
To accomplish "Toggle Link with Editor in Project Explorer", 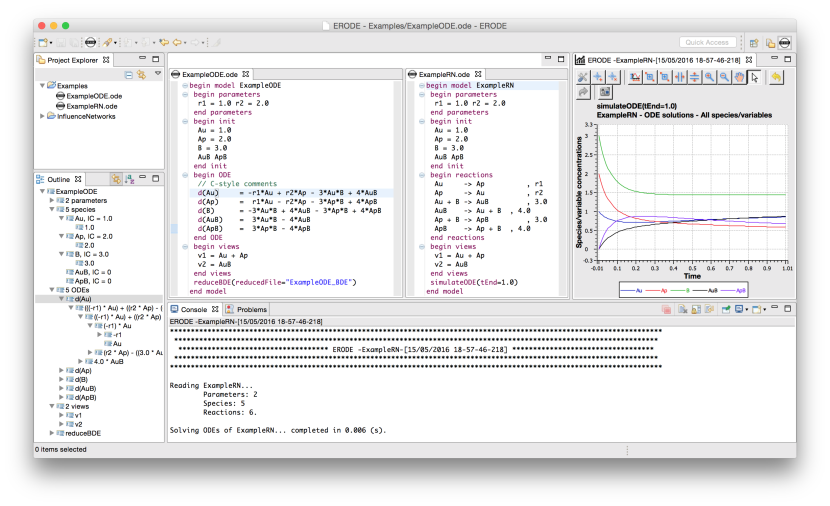I will pyautogui.click(x=141, y=75).
